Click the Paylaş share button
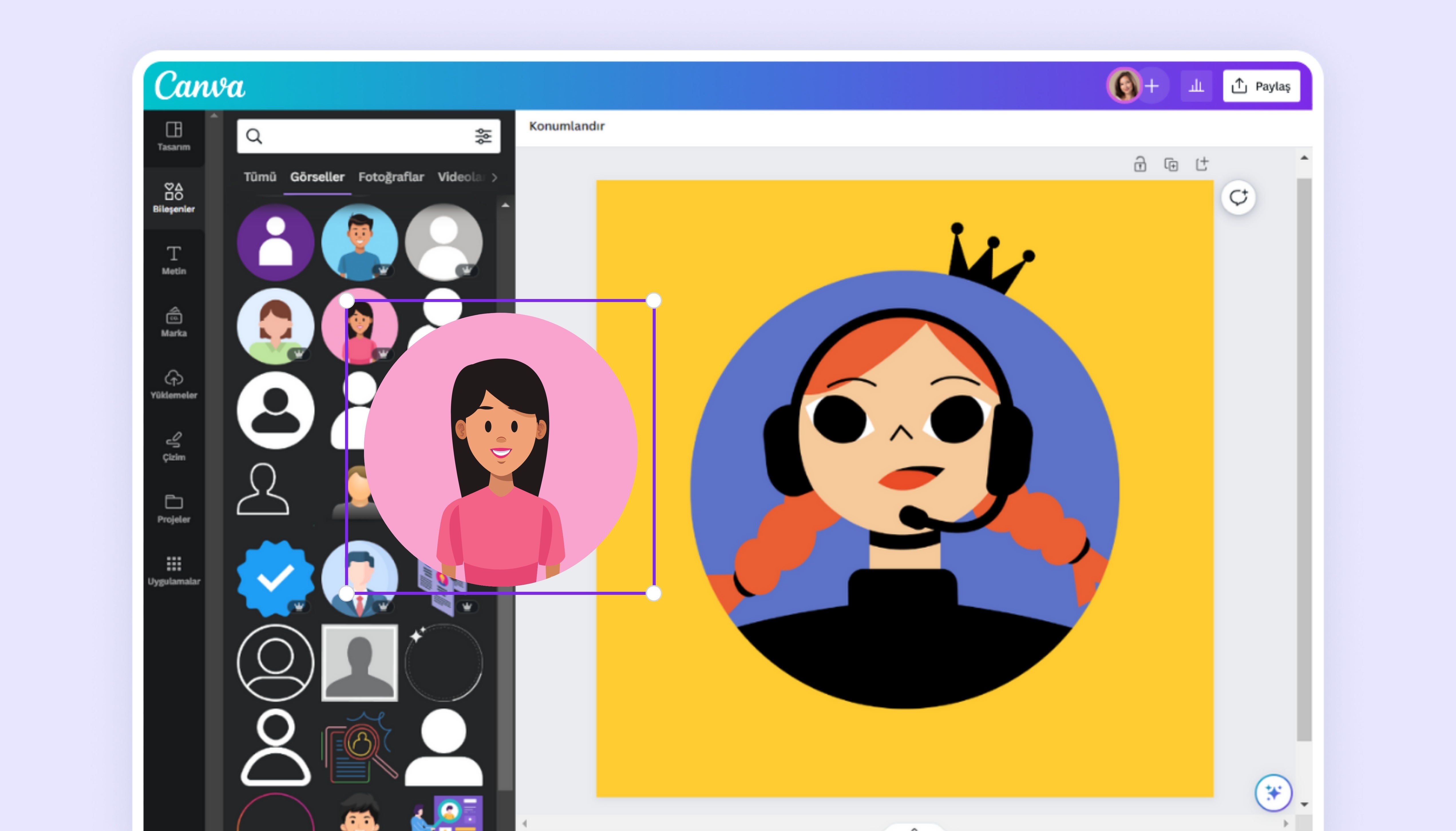Viewport: 1456px width, 831px height. coord(1261,86)
